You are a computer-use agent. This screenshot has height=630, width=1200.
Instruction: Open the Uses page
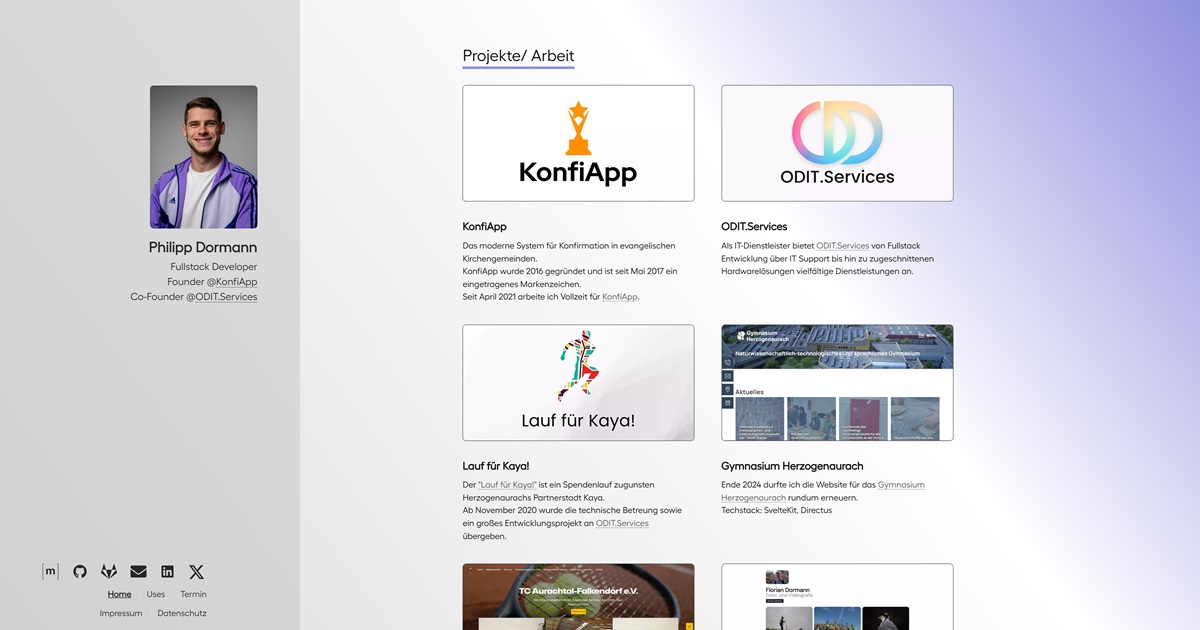(156, 594)
